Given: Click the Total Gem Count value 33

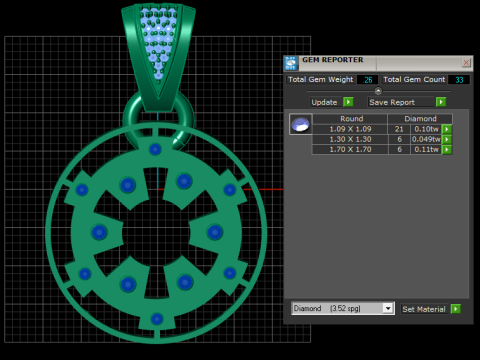Looking at the screenshot, I should pyautogui.click(x=459, y=80).
